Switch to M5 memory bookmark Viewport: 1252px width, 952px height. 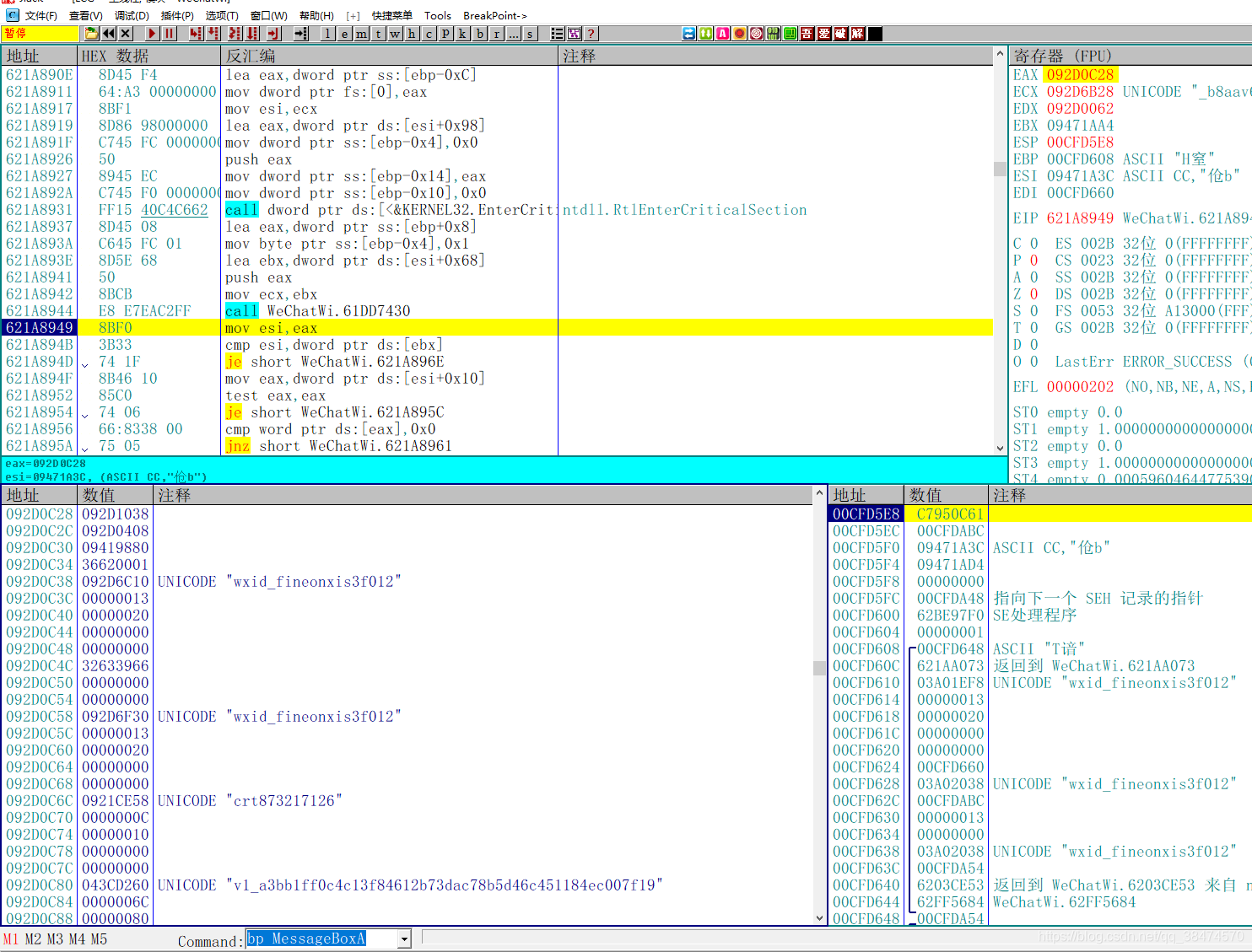[99, 939]
